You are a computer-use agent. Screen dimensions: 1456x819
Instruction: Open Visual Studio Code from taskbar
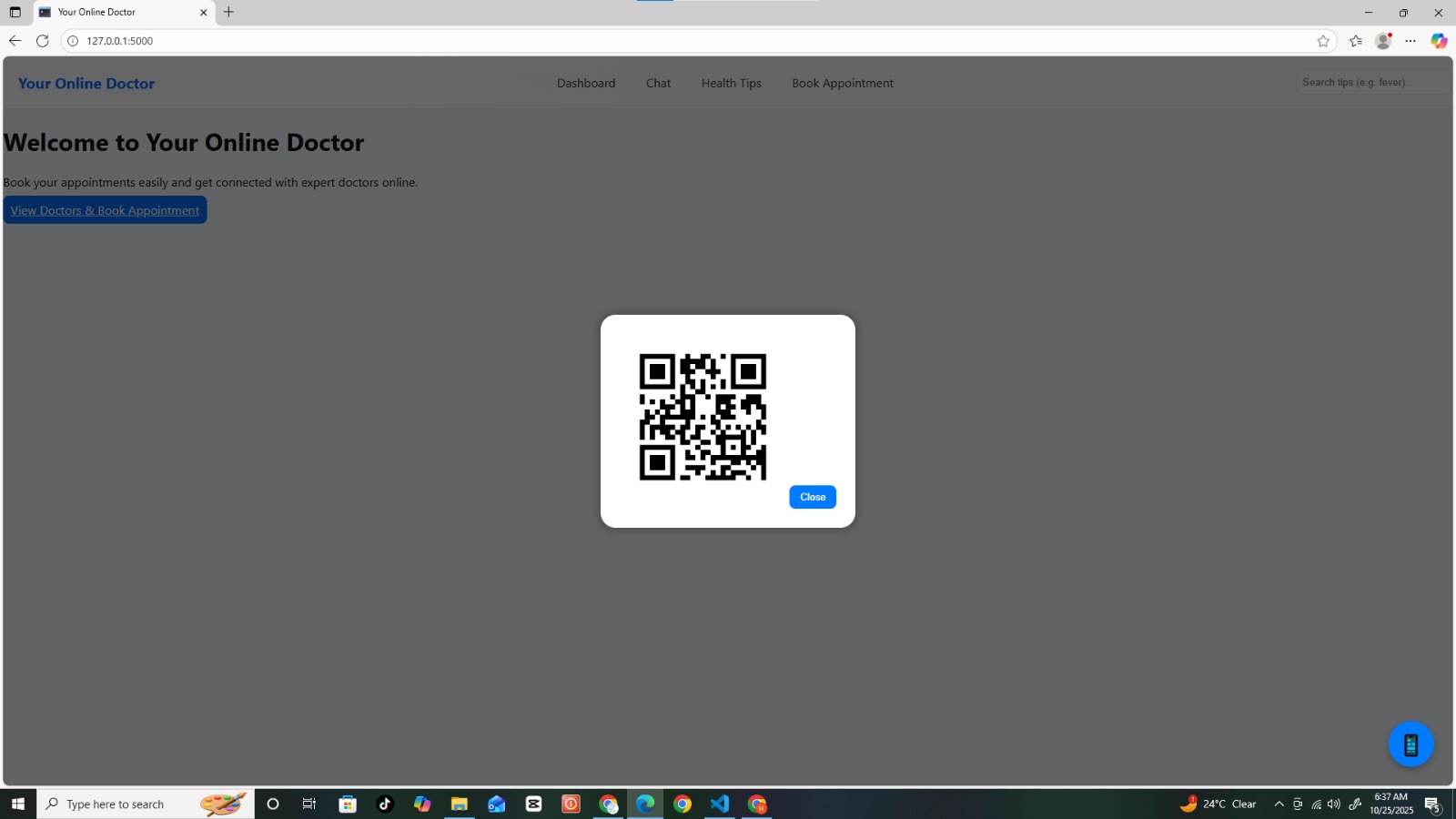click(x=720, y=804)
